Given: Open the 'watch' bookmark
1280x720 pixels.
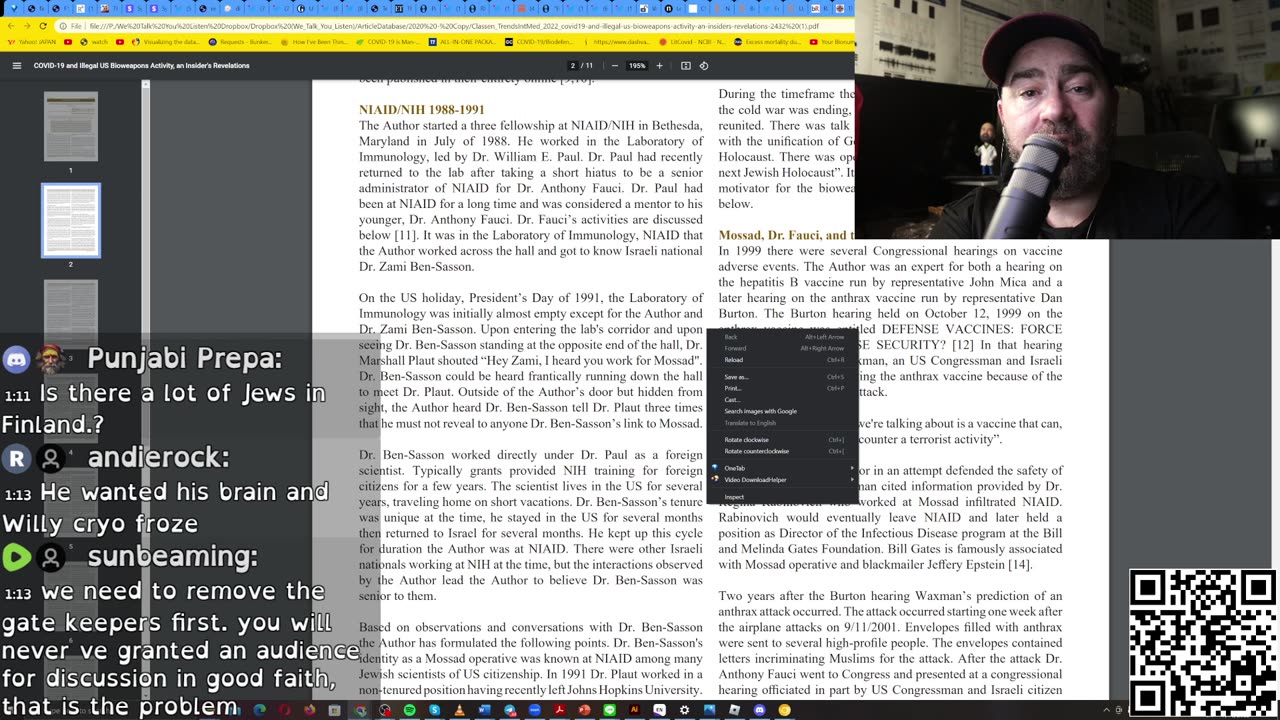Looking at the screenshot, I should [x=94, y=42].
